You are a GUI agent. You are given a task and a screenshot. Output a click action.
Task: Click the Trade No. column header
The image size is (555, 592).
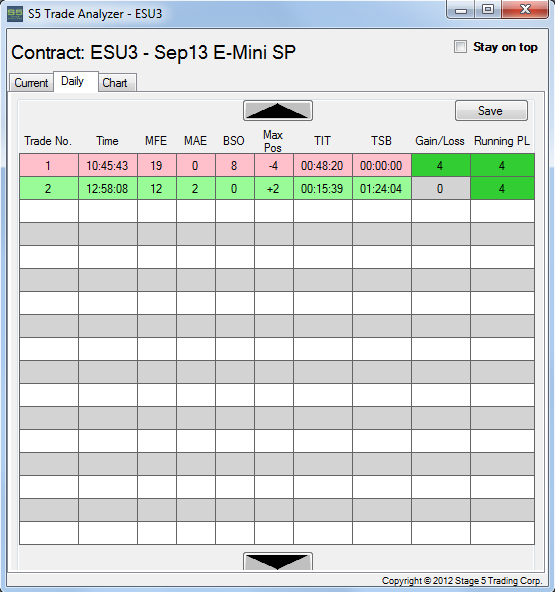48,141
